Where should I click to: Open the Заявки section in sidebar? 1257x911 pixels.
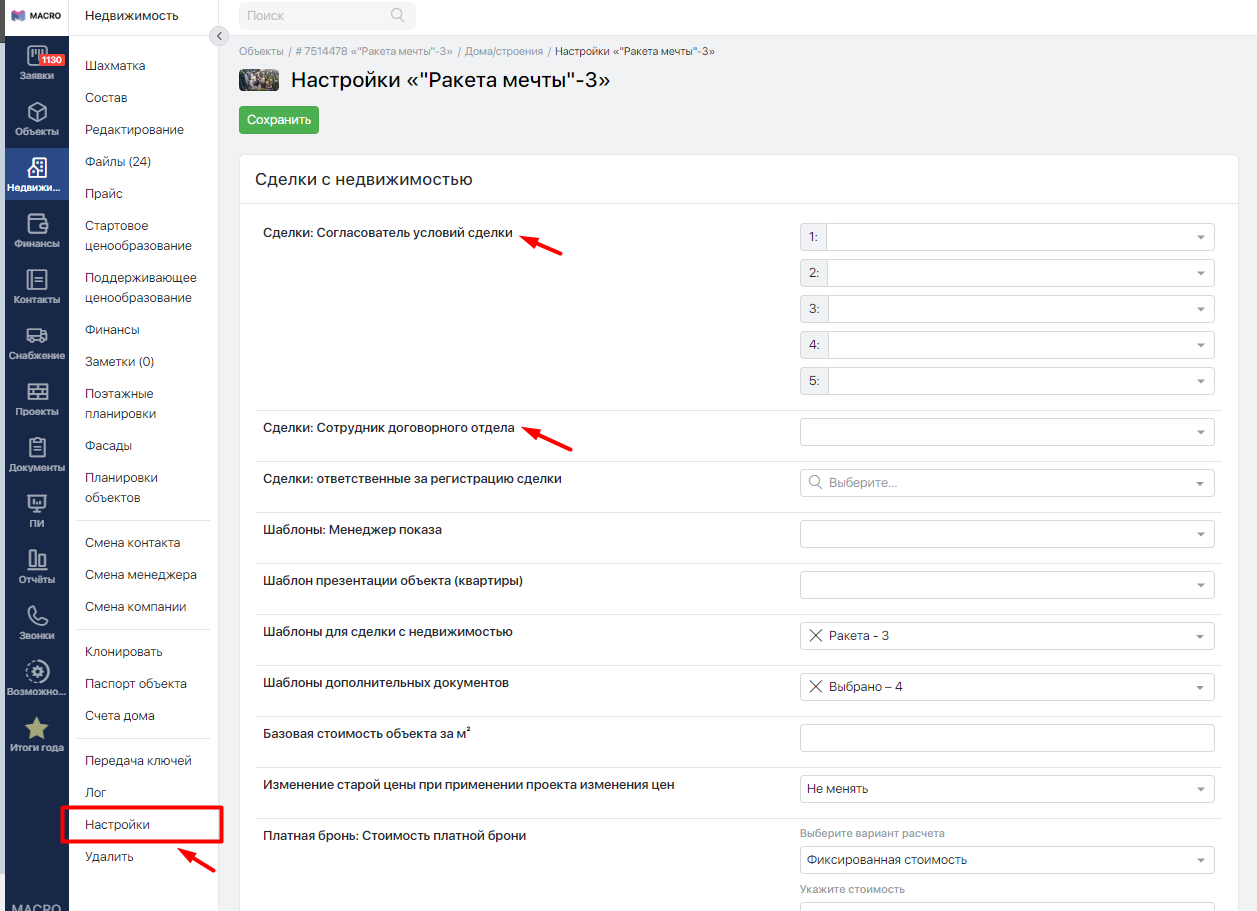(x=36, y=62)
